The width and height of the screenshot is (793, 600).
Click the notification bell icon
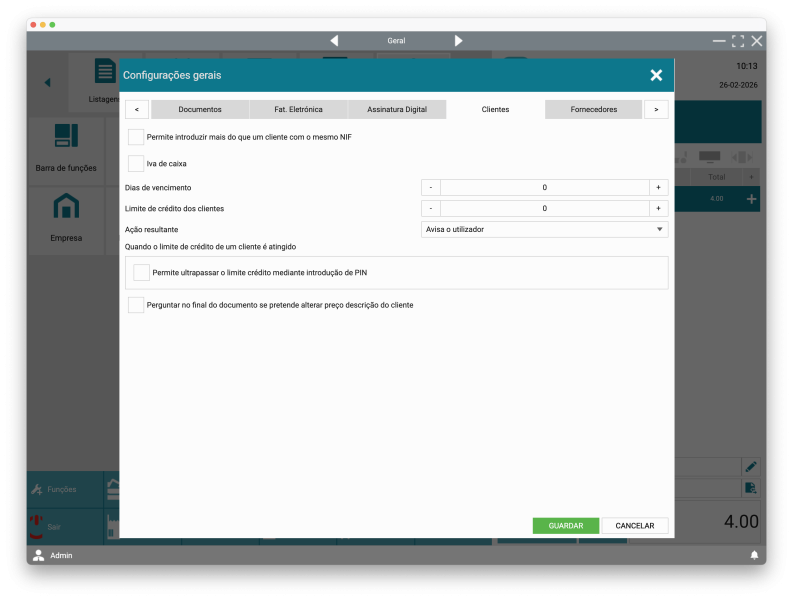click(x=754, y=555)
